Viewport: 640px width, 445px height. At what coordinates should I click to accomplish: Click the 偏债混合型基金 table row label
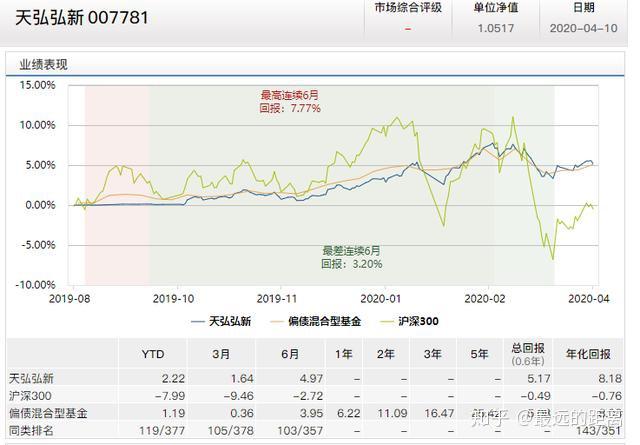(48, 413)
